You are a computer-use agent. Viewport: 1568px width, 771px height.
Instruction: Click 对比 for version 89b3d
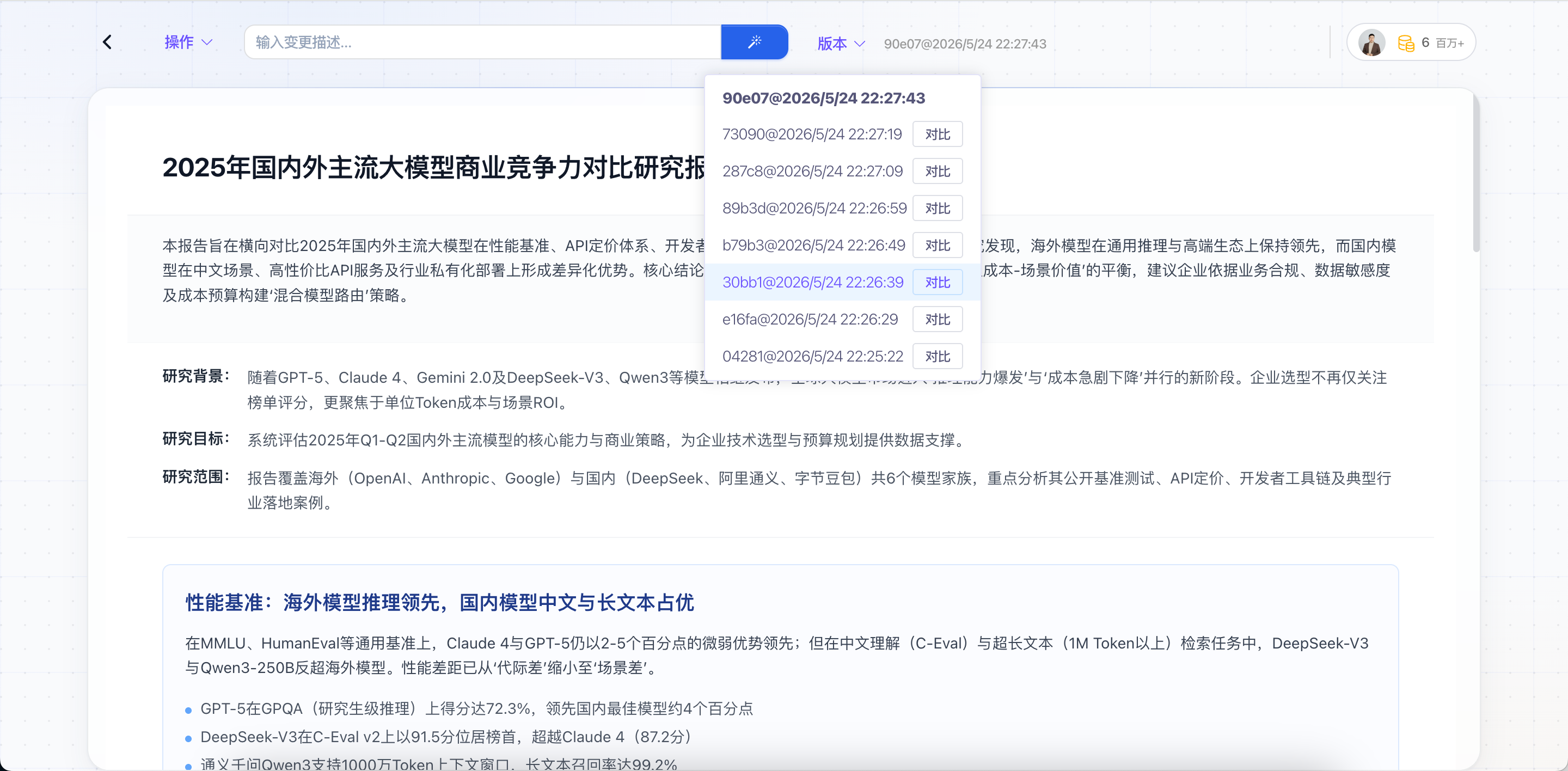point(938,208)
